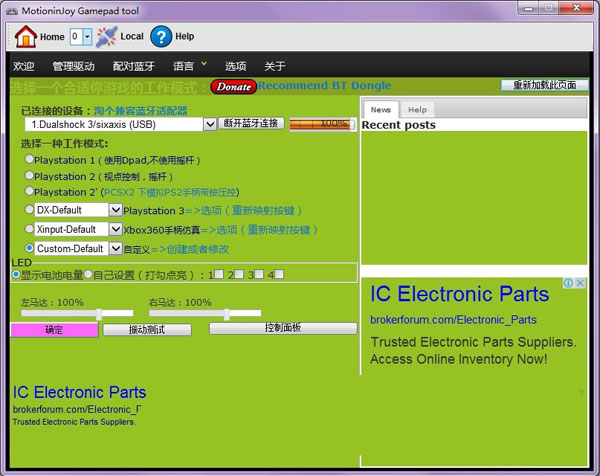Choose LED 自己设置 radio button
The width and height of the screenshot is (600, 476).
pos(88,274)
